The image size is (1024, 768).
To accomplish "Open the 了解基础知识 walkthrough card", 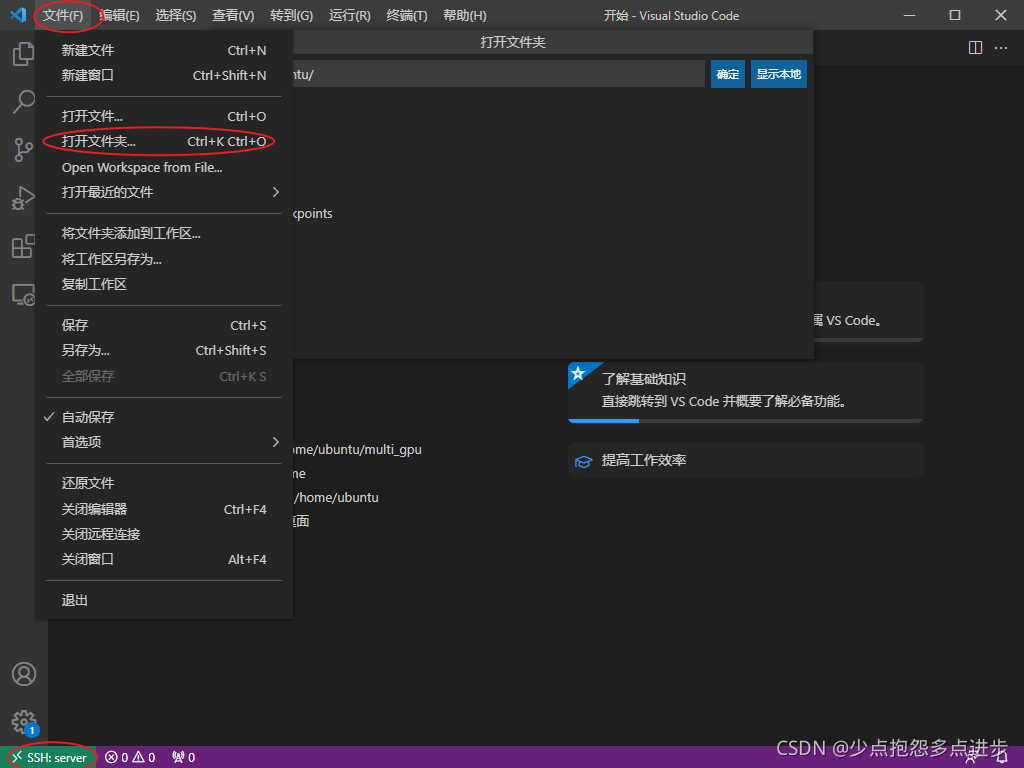I will pyautogui.click(x=745, y=392).
